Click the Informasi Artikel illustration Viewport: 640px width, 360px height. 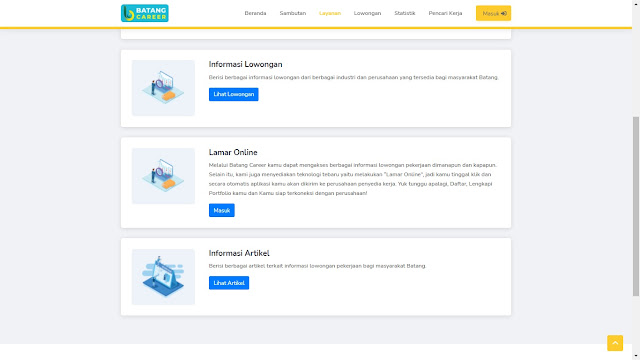(163, 277)
